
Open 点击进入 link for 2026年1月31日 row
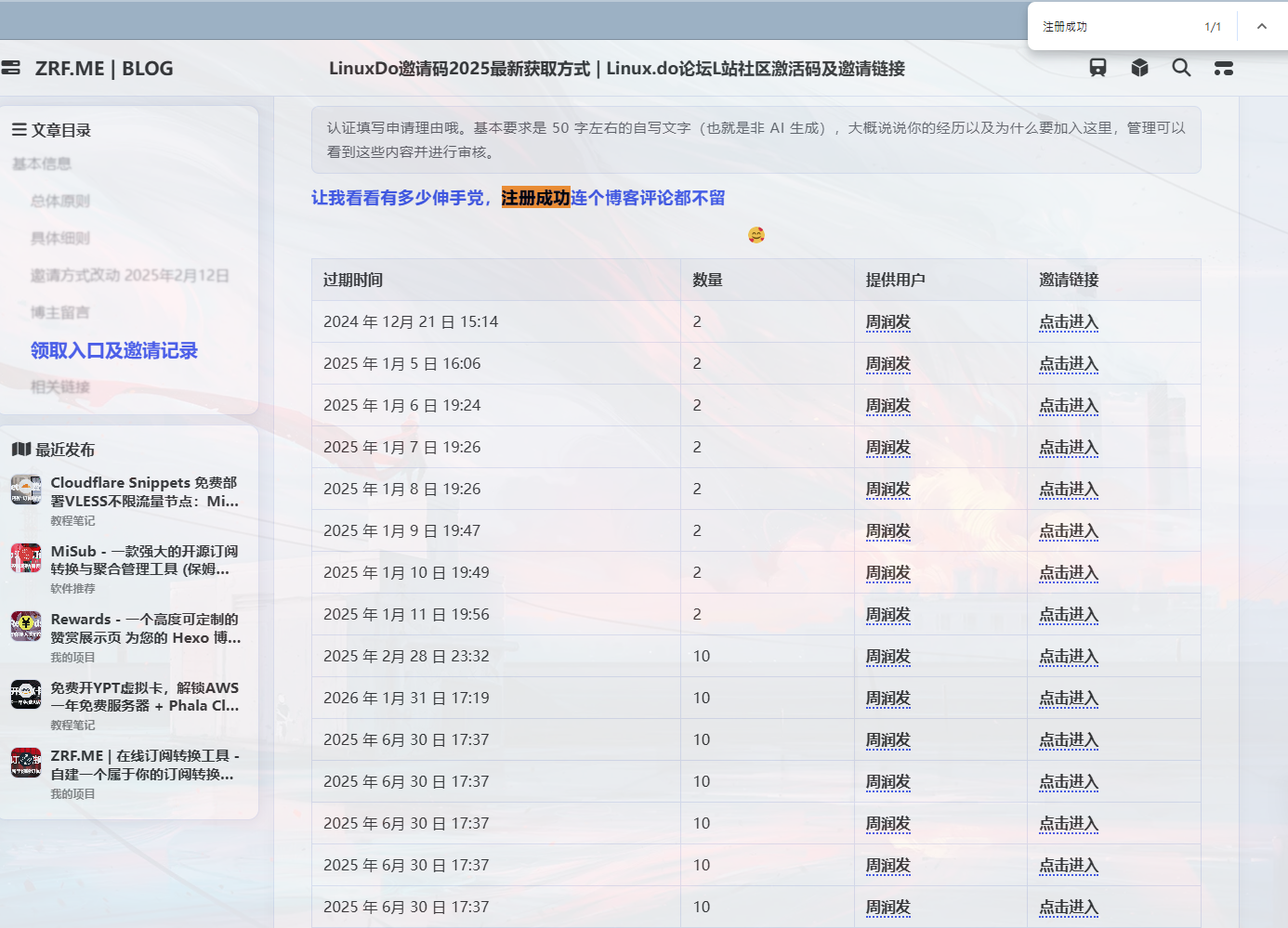[x=1068, y=699]
